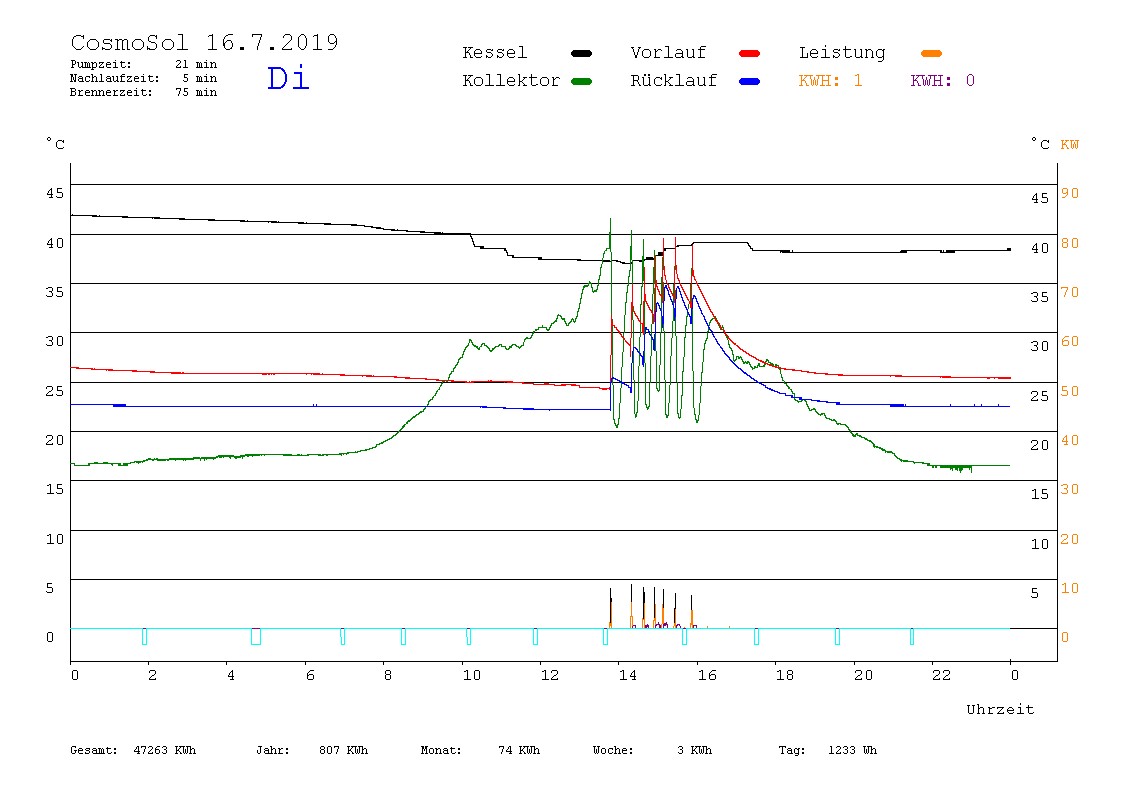The width and height of the screenshot is (1148, 812).
Task: Select the "74 KWh" monthly value
Action: 519,750
